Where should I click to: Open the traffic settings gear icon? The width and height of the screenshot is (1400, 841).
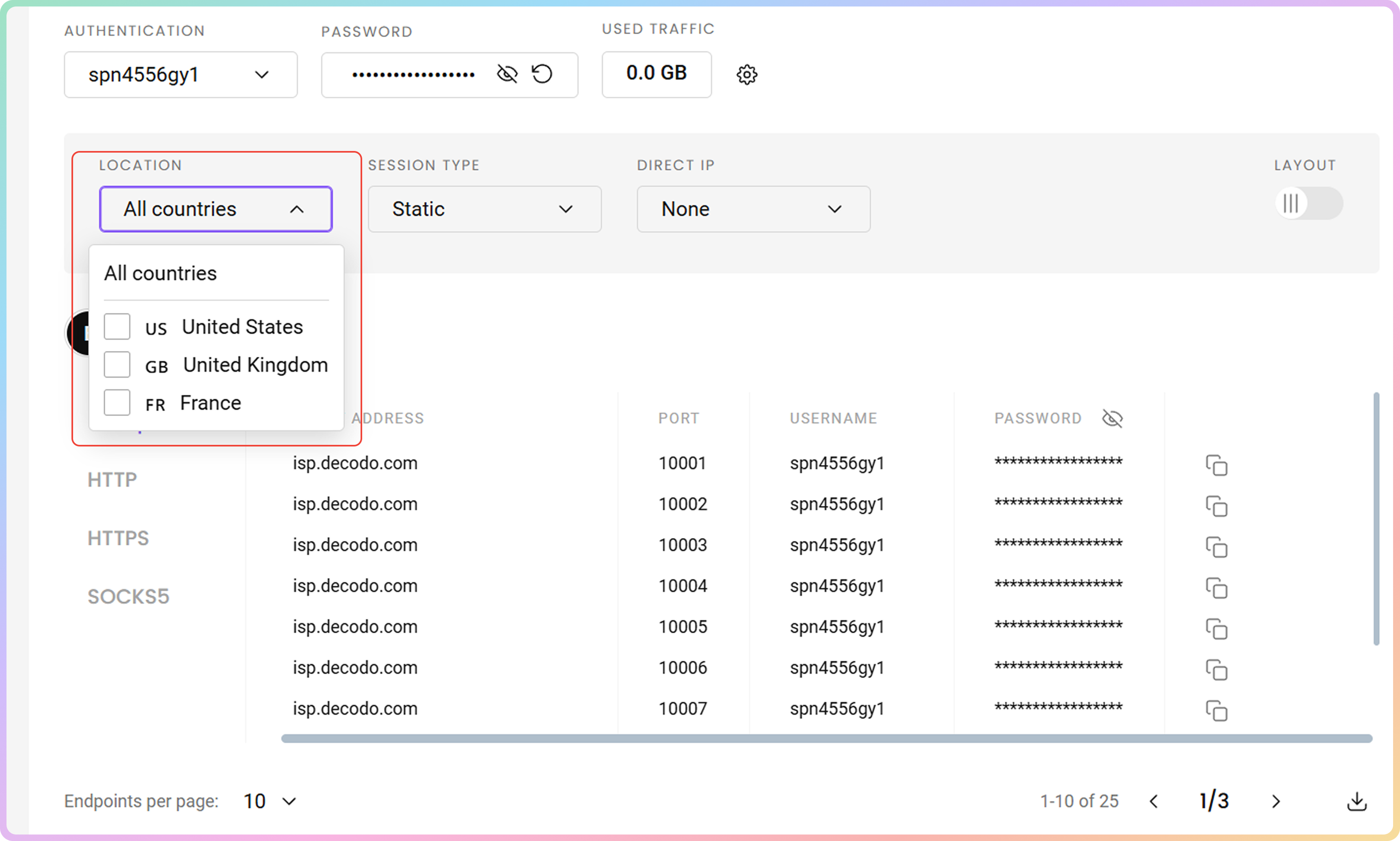click(x=746, y=75)
